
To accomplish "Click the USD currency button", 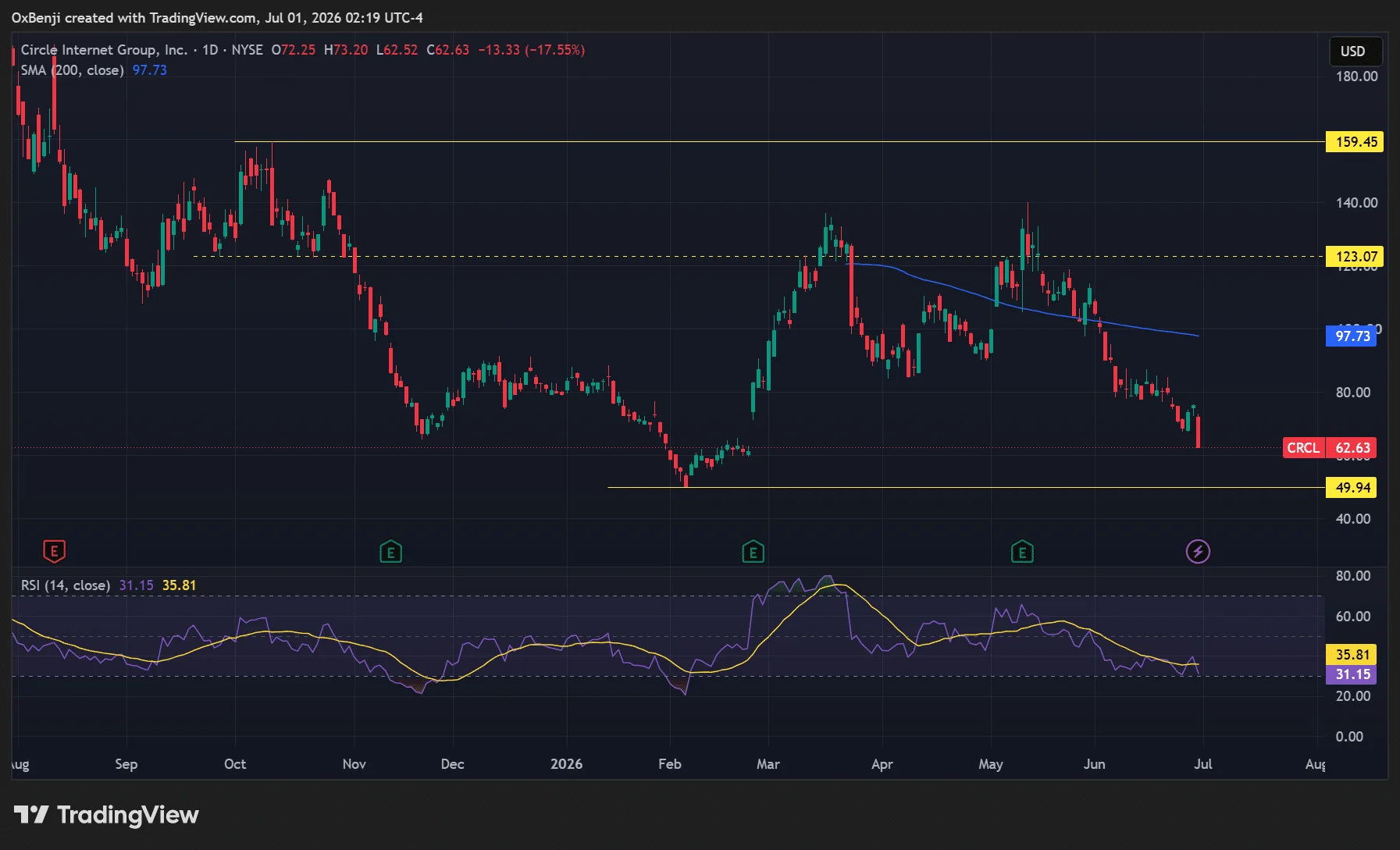I will coord(1355,52).
